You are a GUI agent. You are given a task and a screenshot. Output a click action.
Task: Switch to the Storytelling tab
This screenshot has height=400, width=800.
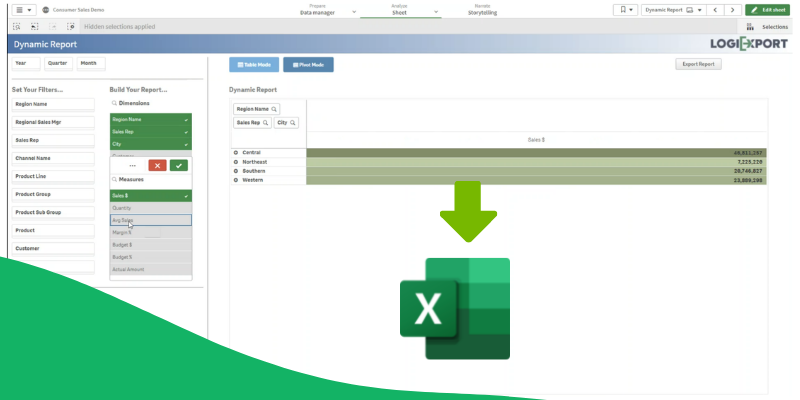482,10
